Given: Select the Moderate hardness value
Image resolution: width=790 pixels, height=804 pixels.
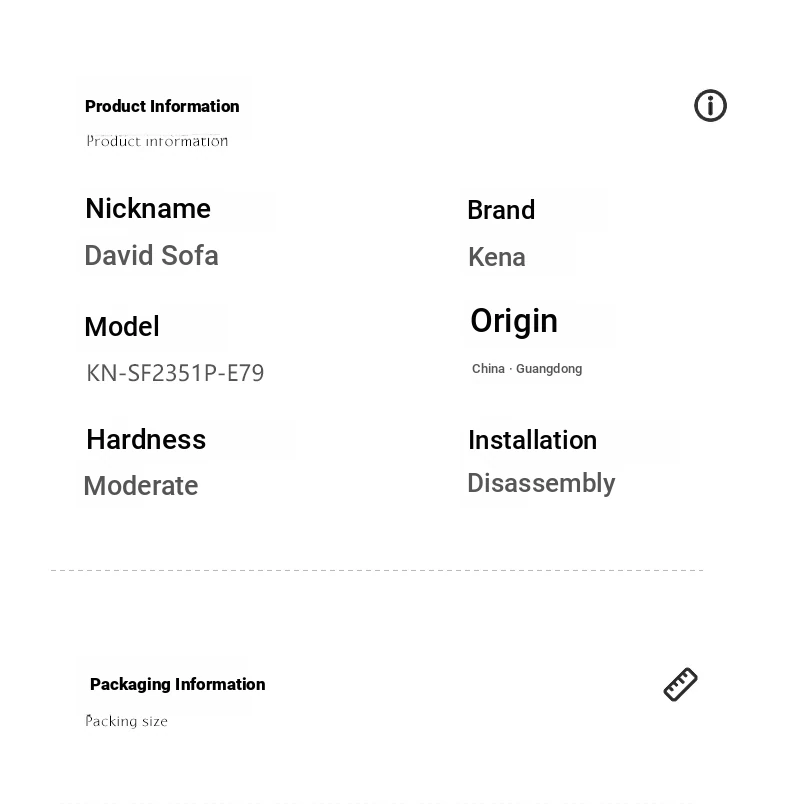Looking at the screenshot, I should (x=140, y=486).
